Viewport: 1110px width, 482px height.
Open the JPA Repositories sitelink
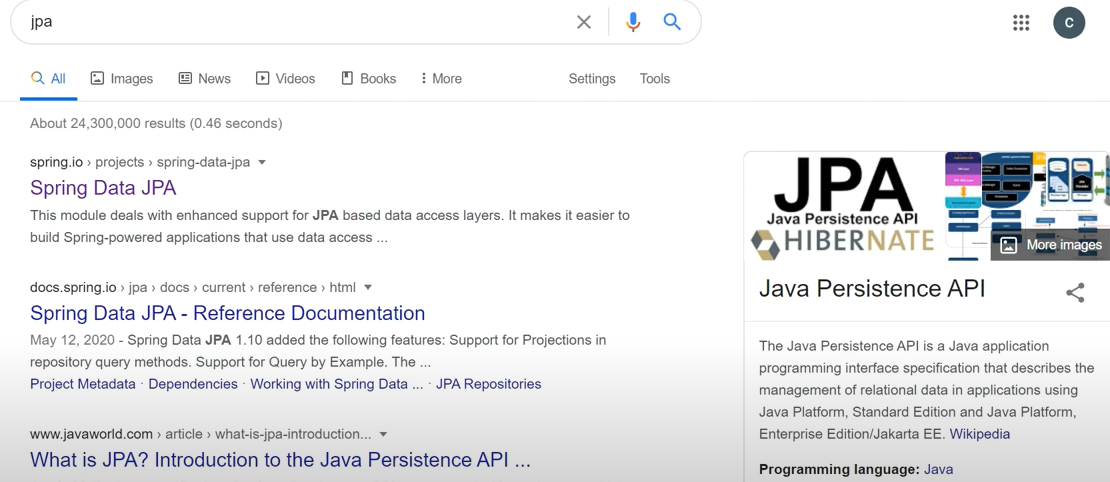point(488,384)
